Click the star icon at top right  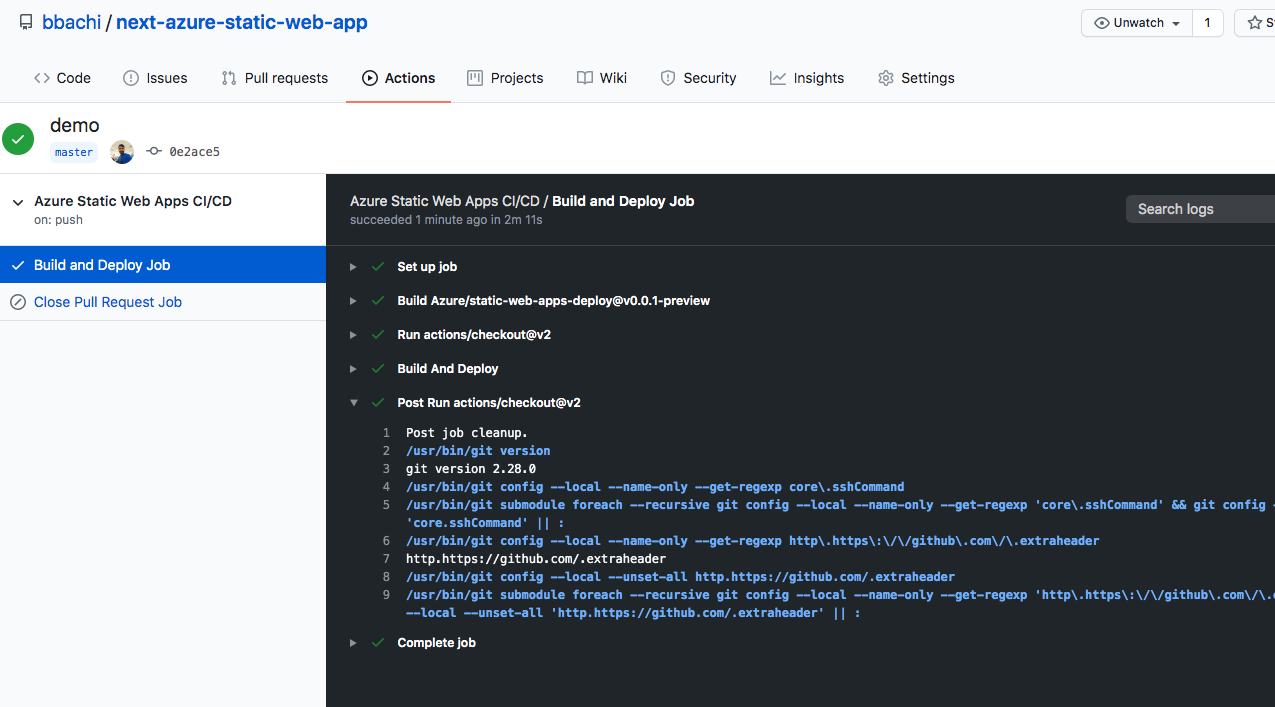(x=1254, y=23)
